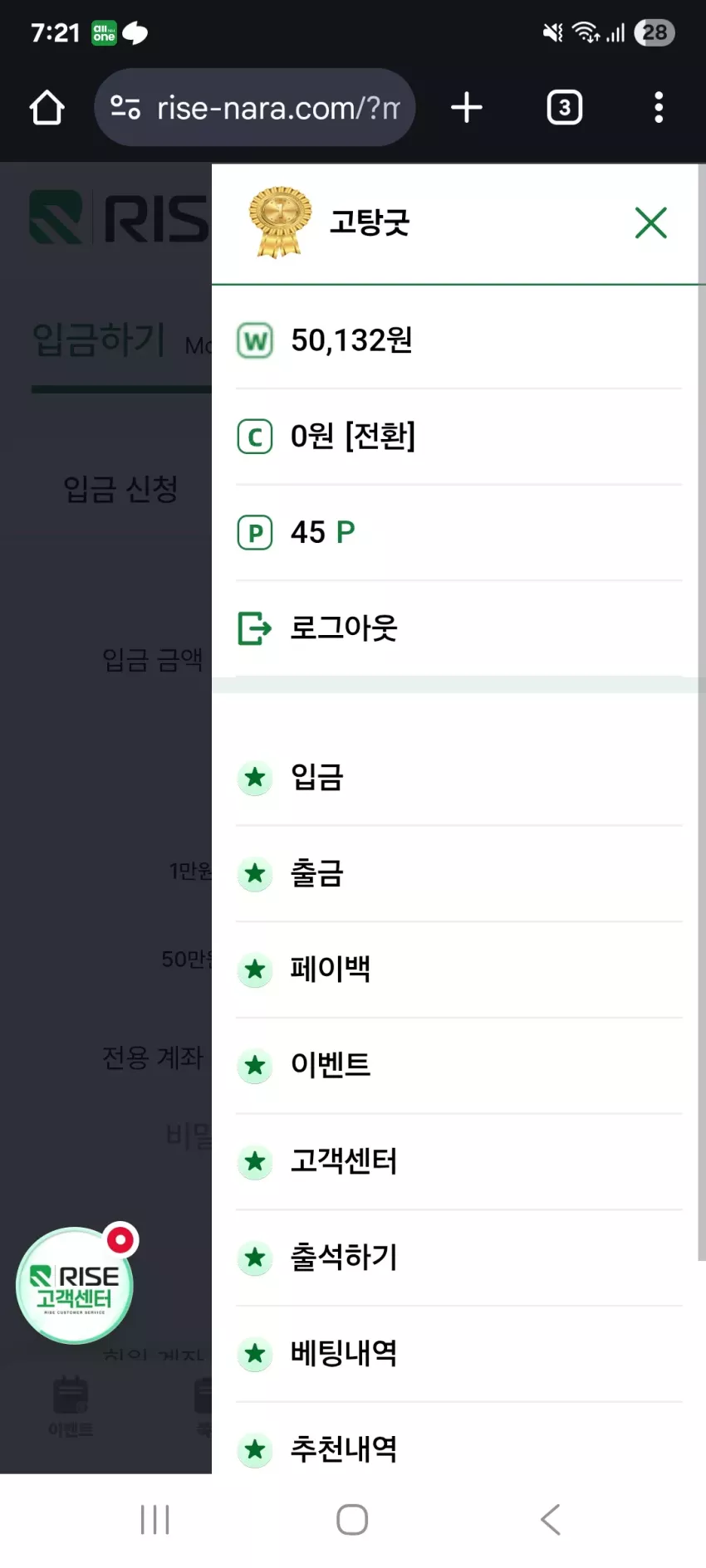Select 고객센터 in the side menu
Screen dimensions: 706x1568
coord(458,1161)
